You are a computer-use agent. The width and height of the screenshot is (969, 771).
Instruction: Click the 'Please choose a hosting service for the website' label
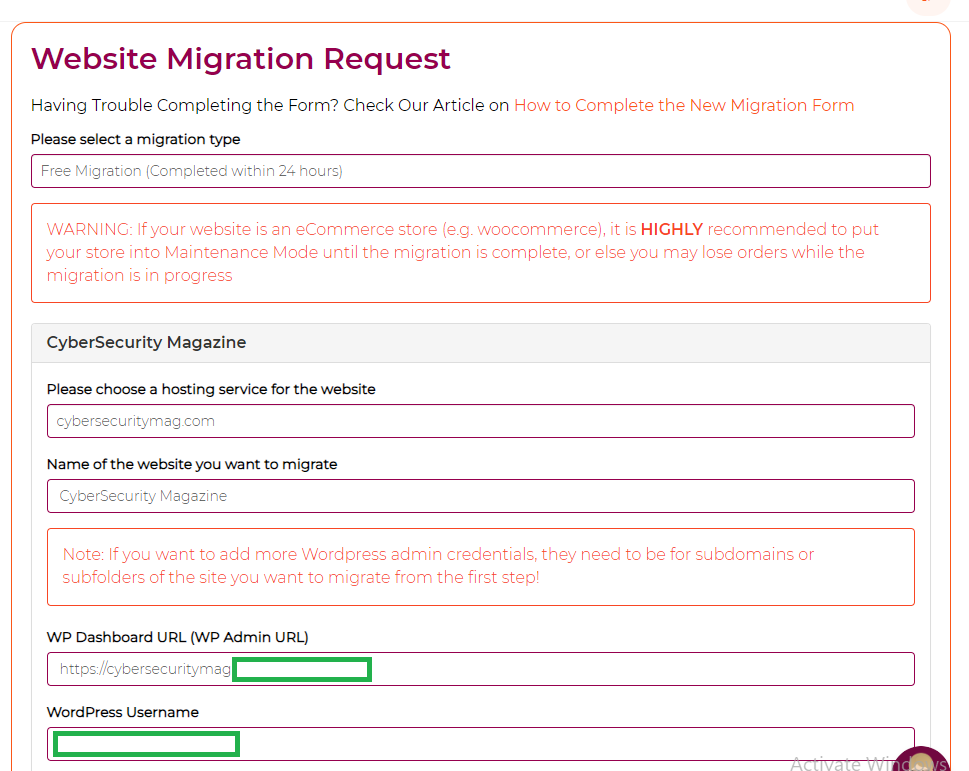(211, 389)
